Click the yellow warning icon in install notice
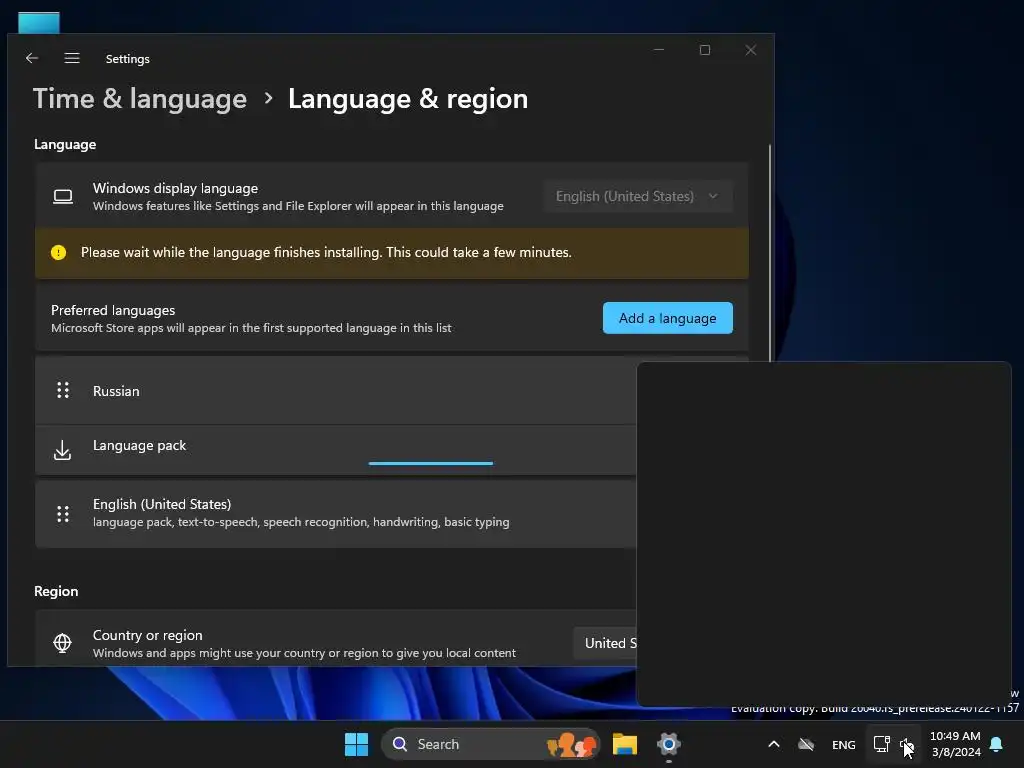 (58, 253)
